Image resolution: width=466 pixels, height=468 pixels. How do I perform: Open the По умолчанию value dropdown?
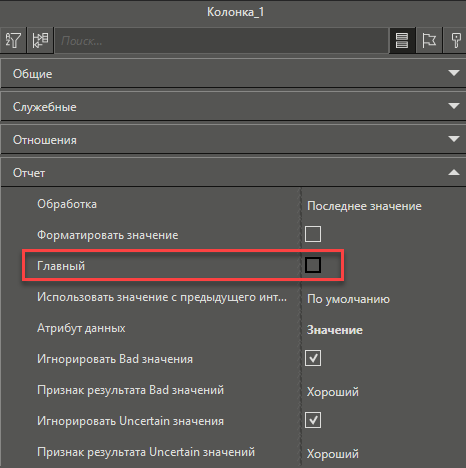pos(348,299)
